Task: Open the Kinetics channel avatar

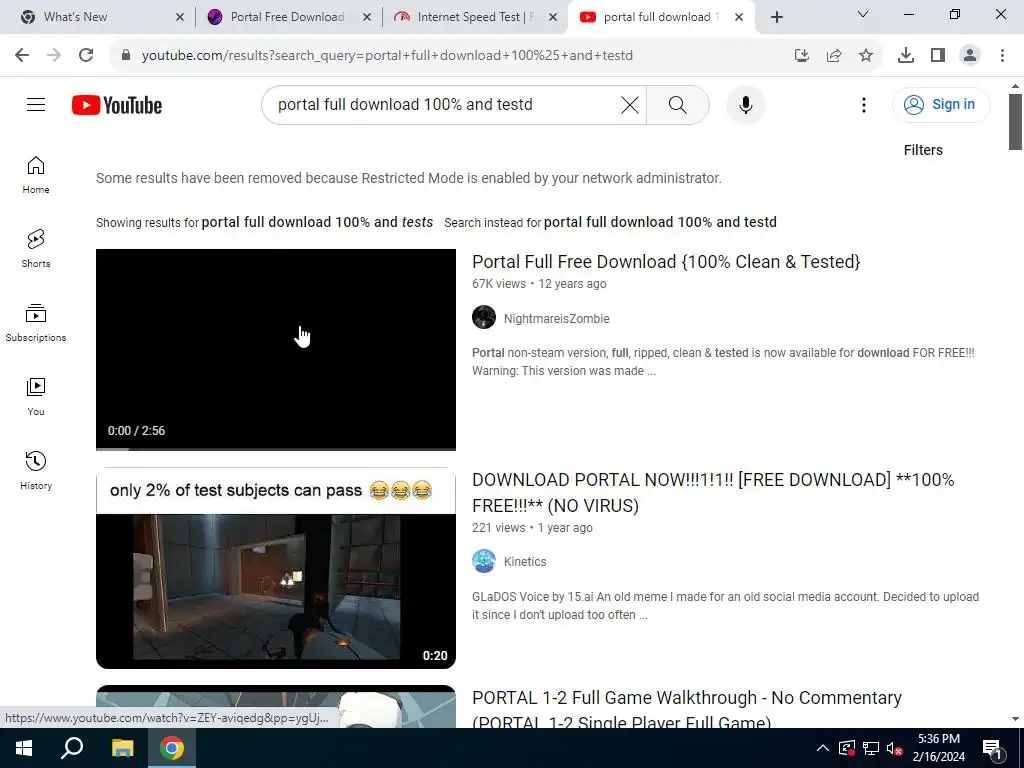Action: [484, 561]
